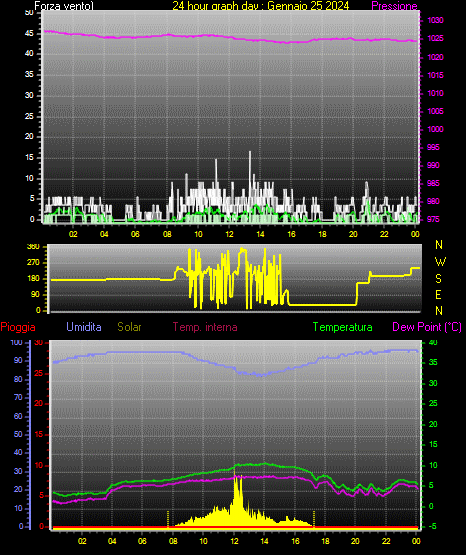Select the 'S' compass direction label
The height and width of the screenshot is (555, 466).
click(x=438, y=279)
